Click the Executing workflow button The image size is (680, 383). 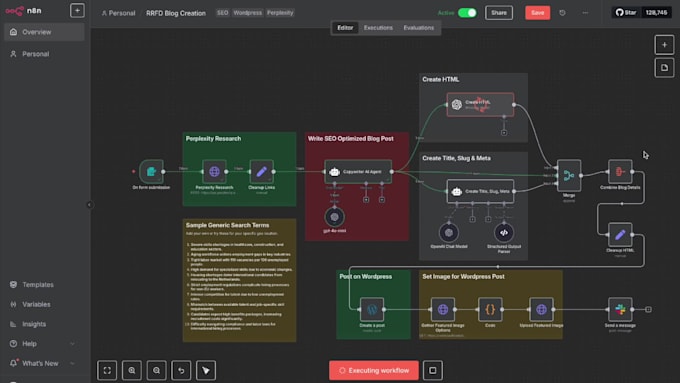[x=374, y=370]
